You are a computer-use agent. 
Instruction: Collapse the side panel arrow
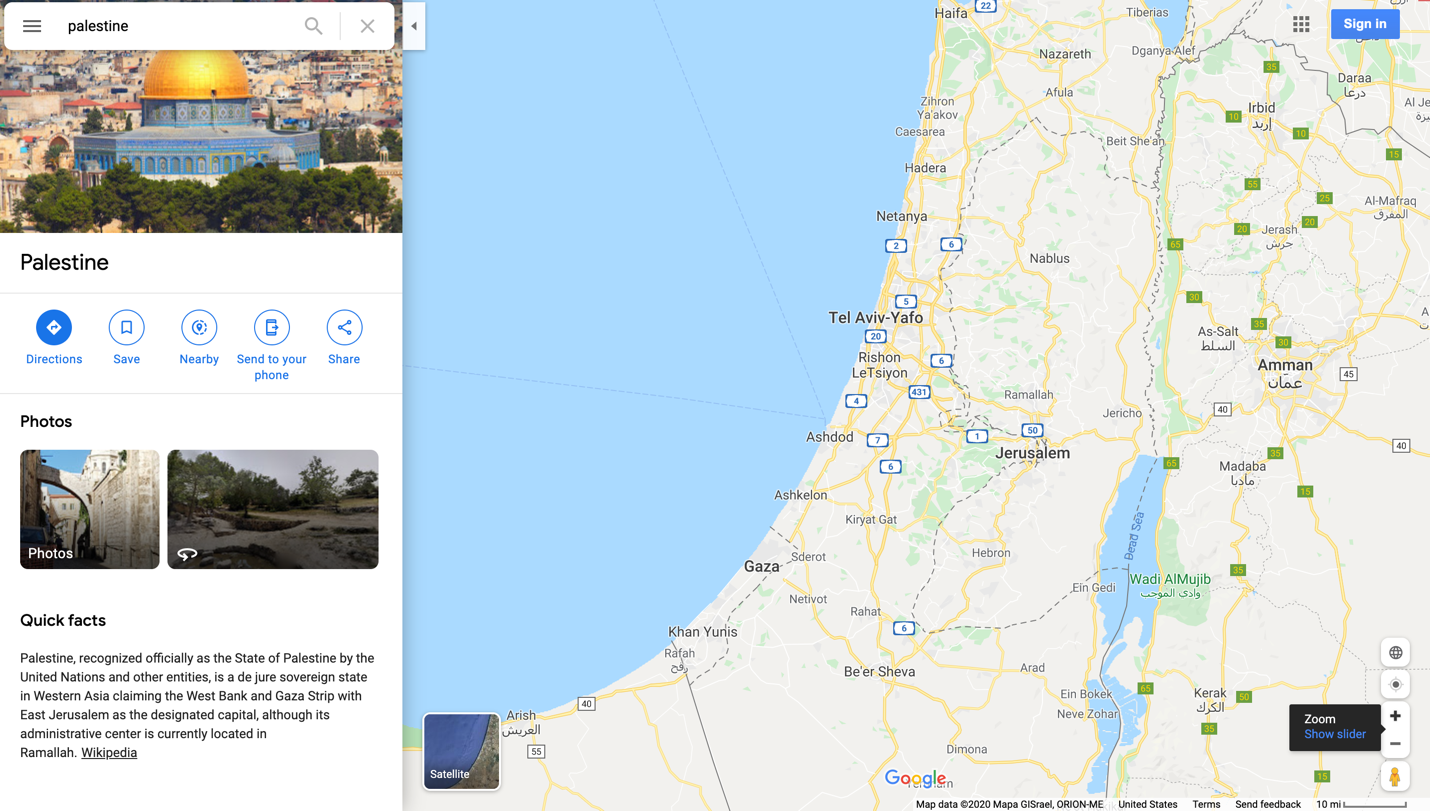pyautogui.click(x=414, y=26)
